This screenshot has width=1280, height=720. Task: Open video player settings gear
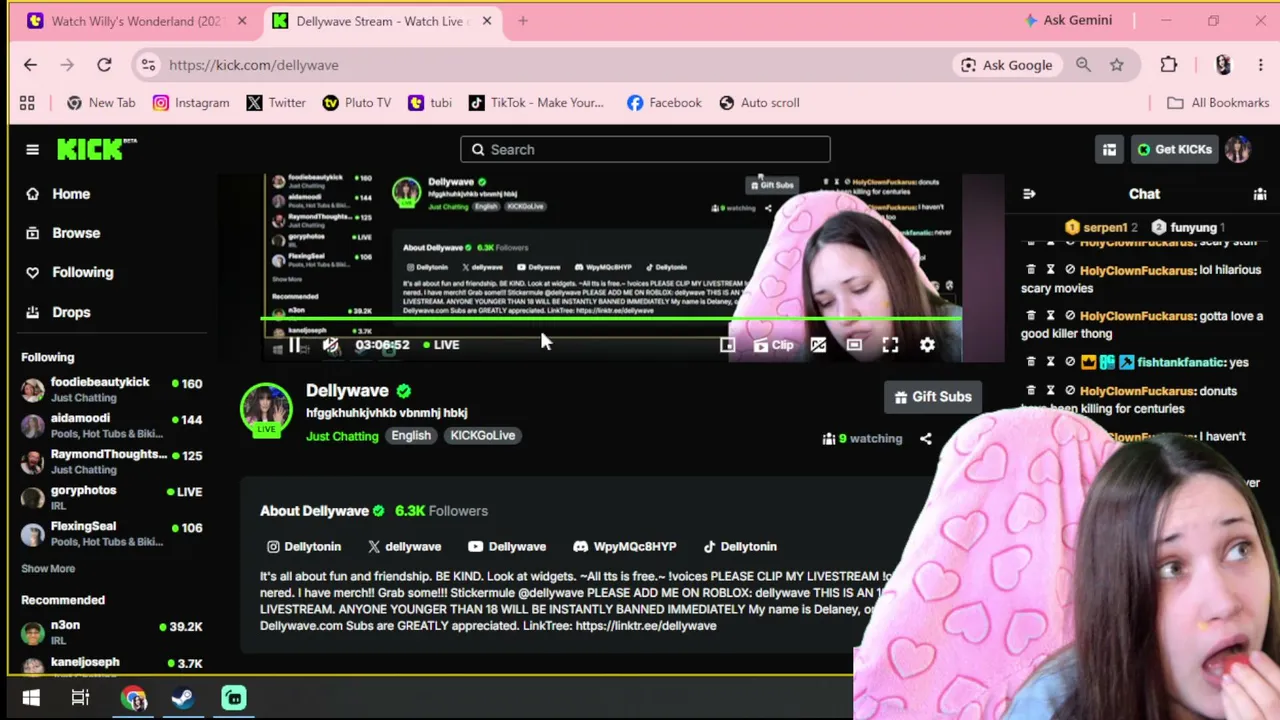[x=927, y=345]
